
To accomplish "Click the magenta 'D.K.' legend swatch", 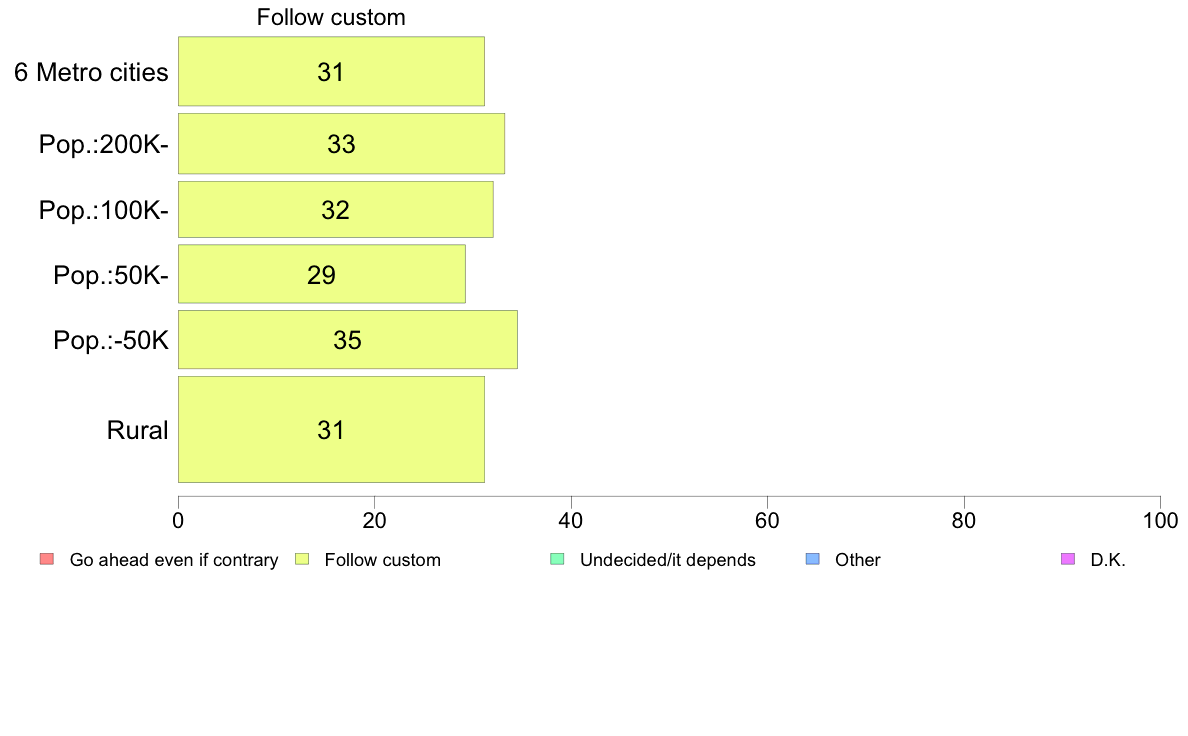I will (1068, 559).
